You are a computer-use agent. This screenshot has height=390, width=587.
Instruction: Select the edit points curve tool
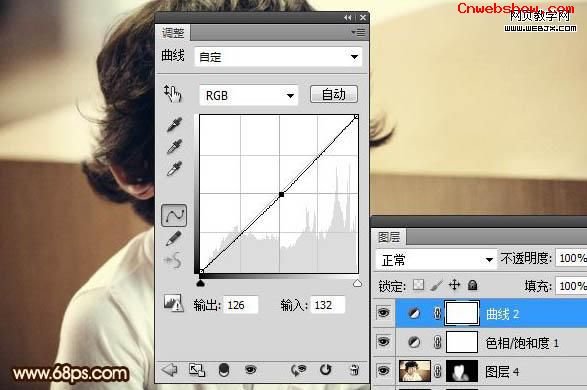(x=174, y=215)
